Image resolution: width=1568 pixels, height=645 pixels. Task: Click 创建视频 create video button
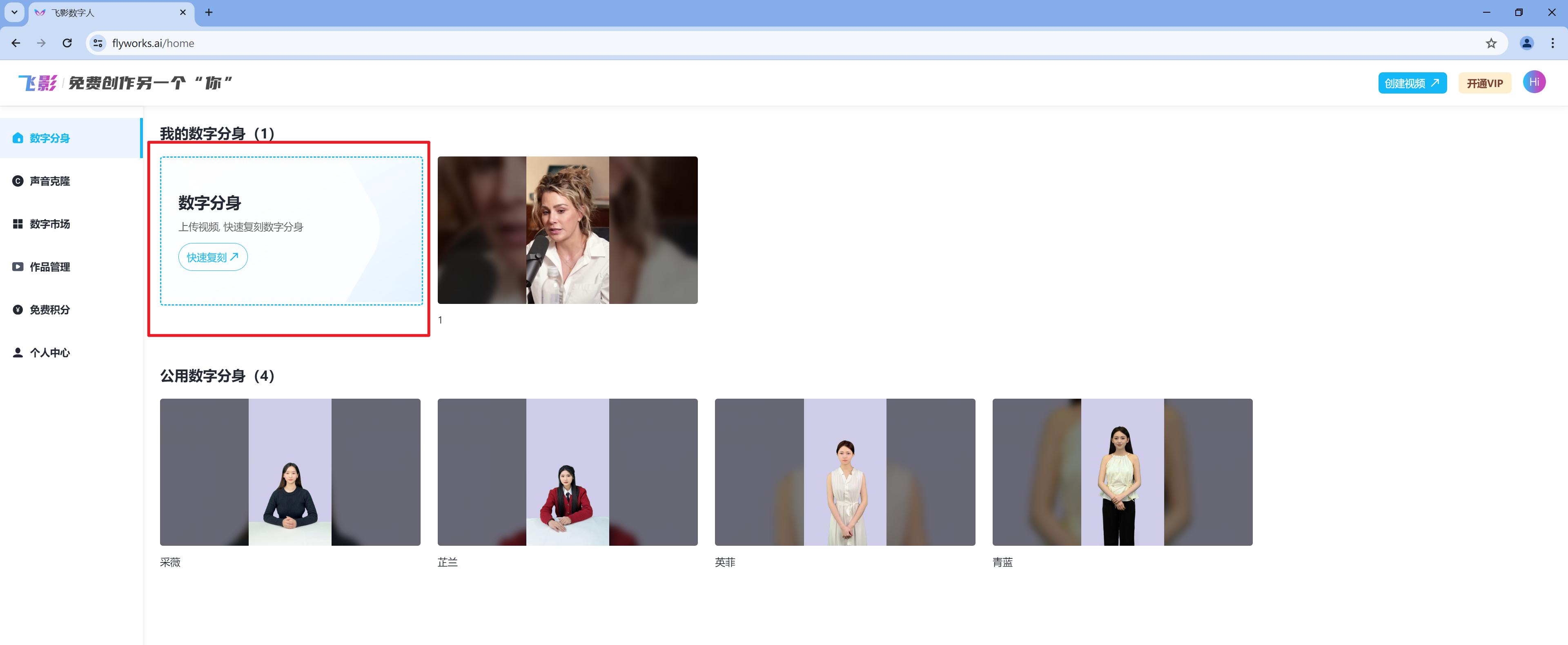(1412, 83)
